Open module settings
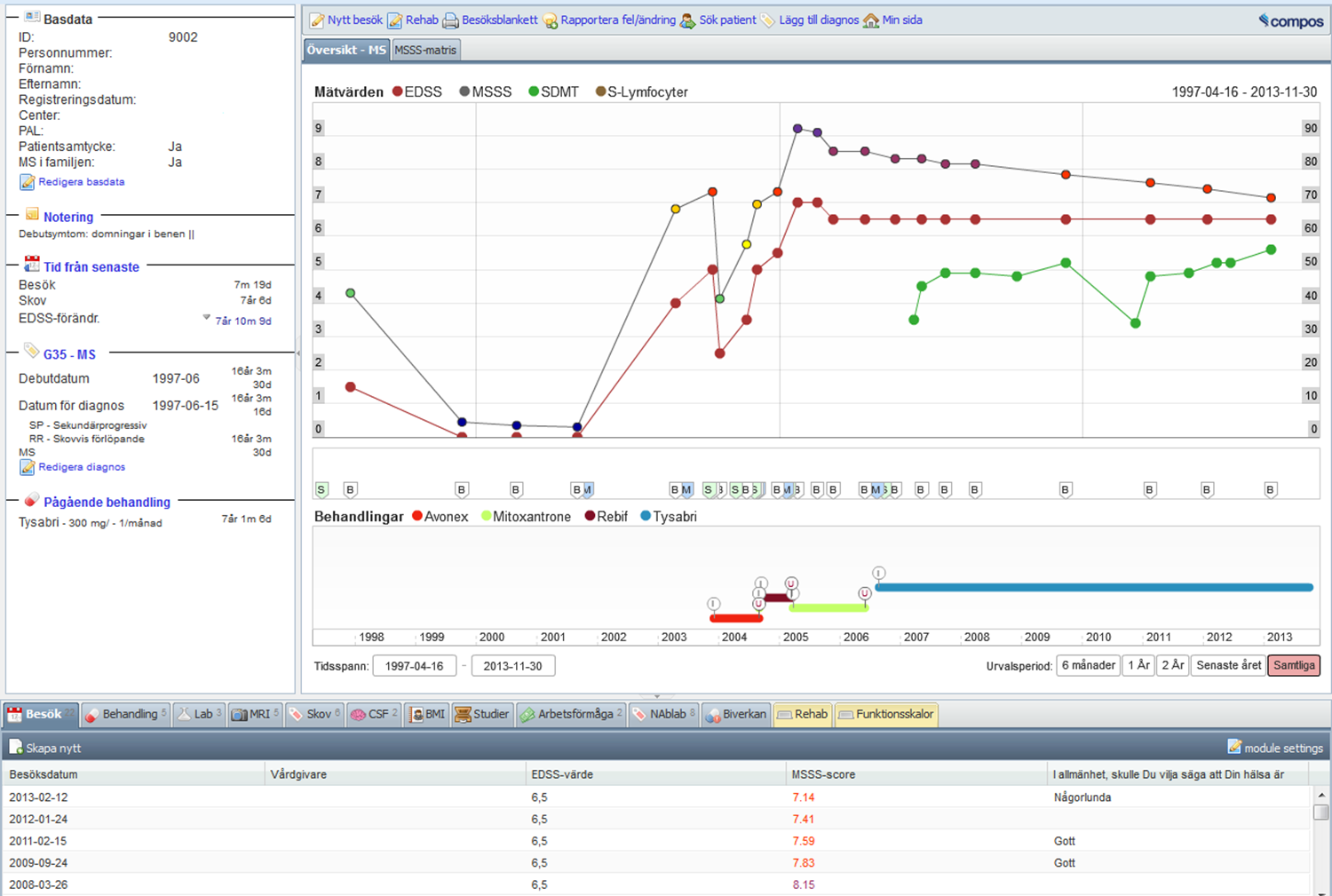The width and height of the screenshot is (1332, 896). click(x=1275, y=748)
